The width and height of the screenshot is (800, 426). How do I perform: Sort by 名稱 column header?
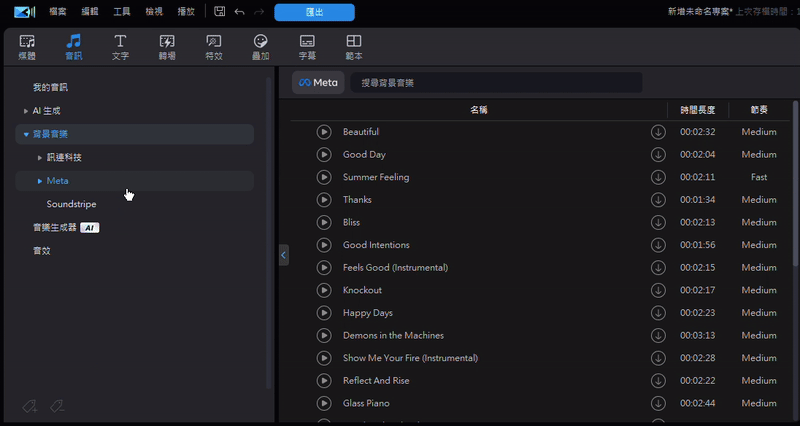[x=479, y=110]
